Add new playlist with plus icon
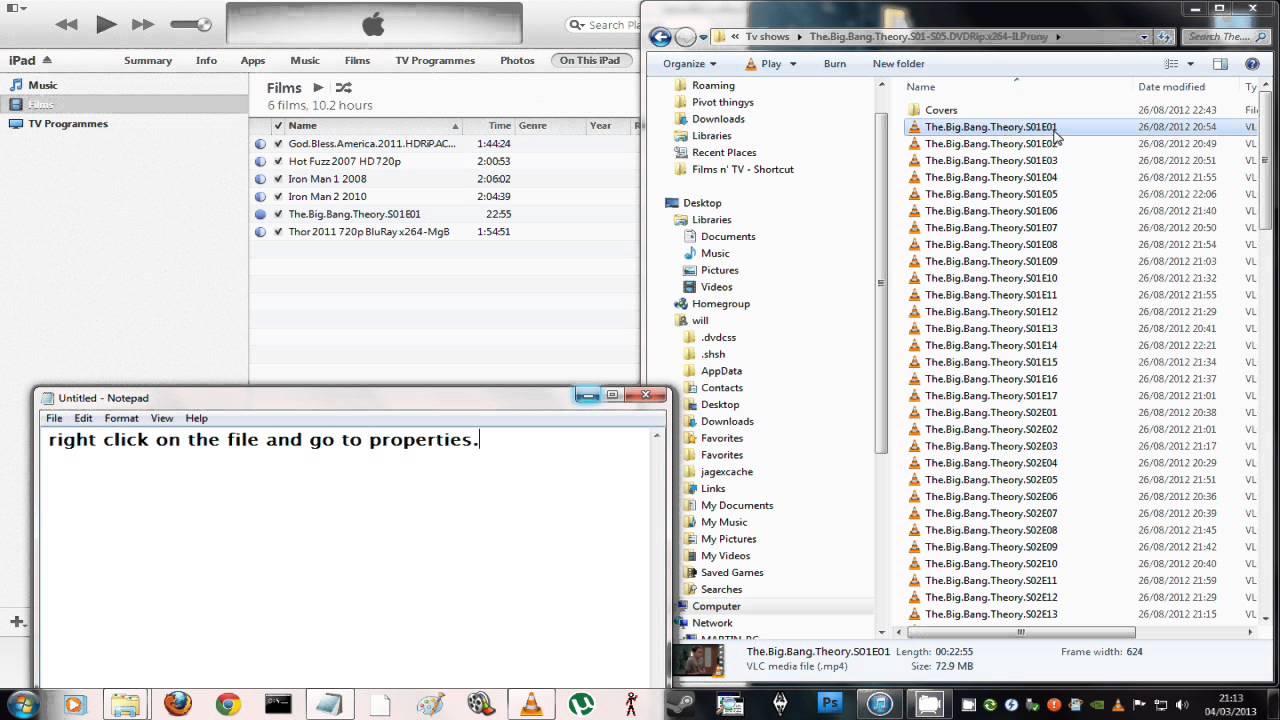The height and width of the screenshot is (720, 1280). coord(16,621)
